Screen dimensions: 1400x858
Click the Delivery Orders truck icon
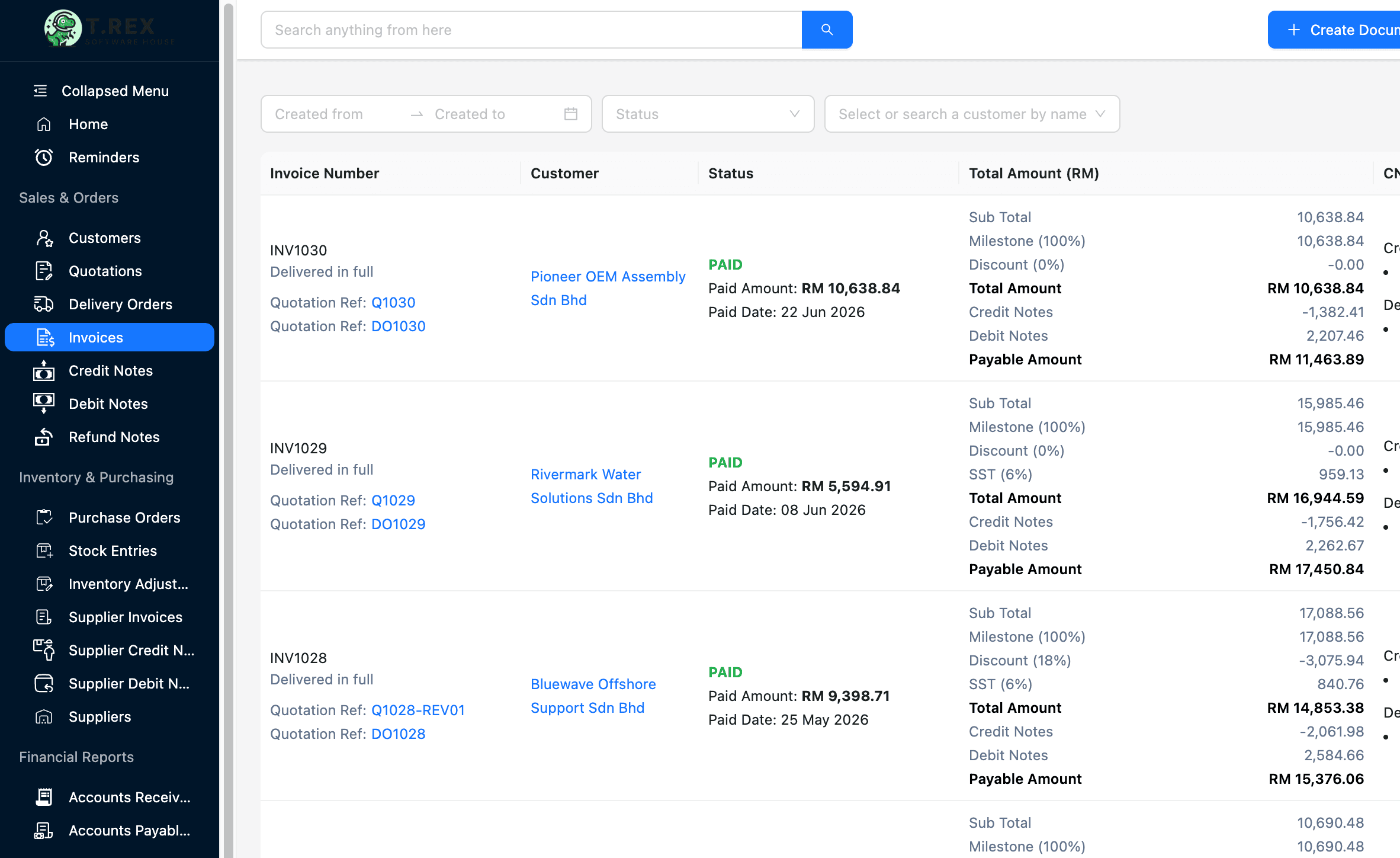[44, 304]
